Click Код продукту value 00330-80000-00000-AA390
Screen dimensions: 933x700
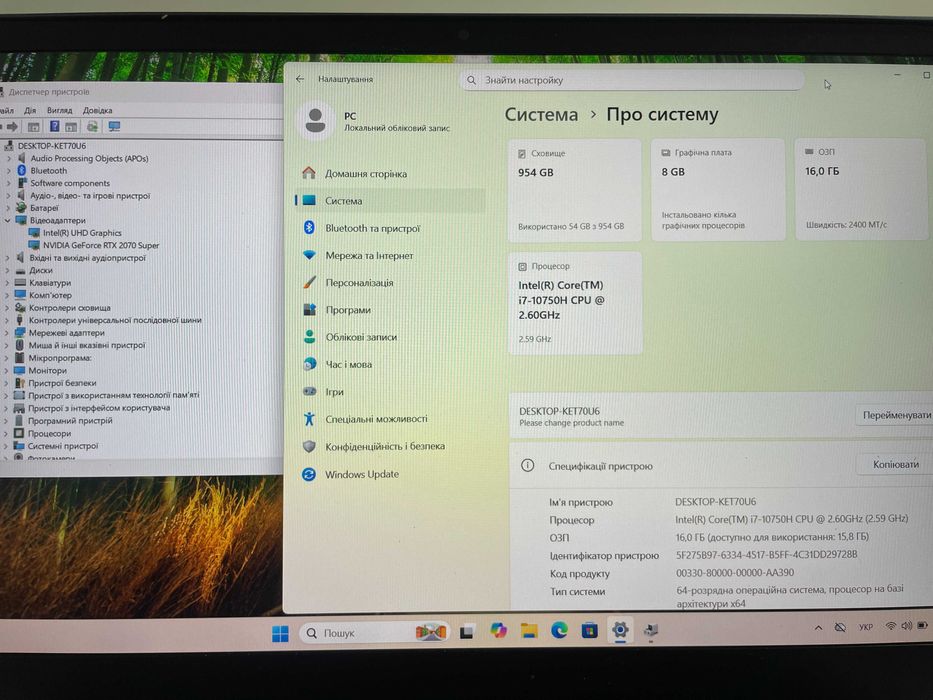click(735, 573)
